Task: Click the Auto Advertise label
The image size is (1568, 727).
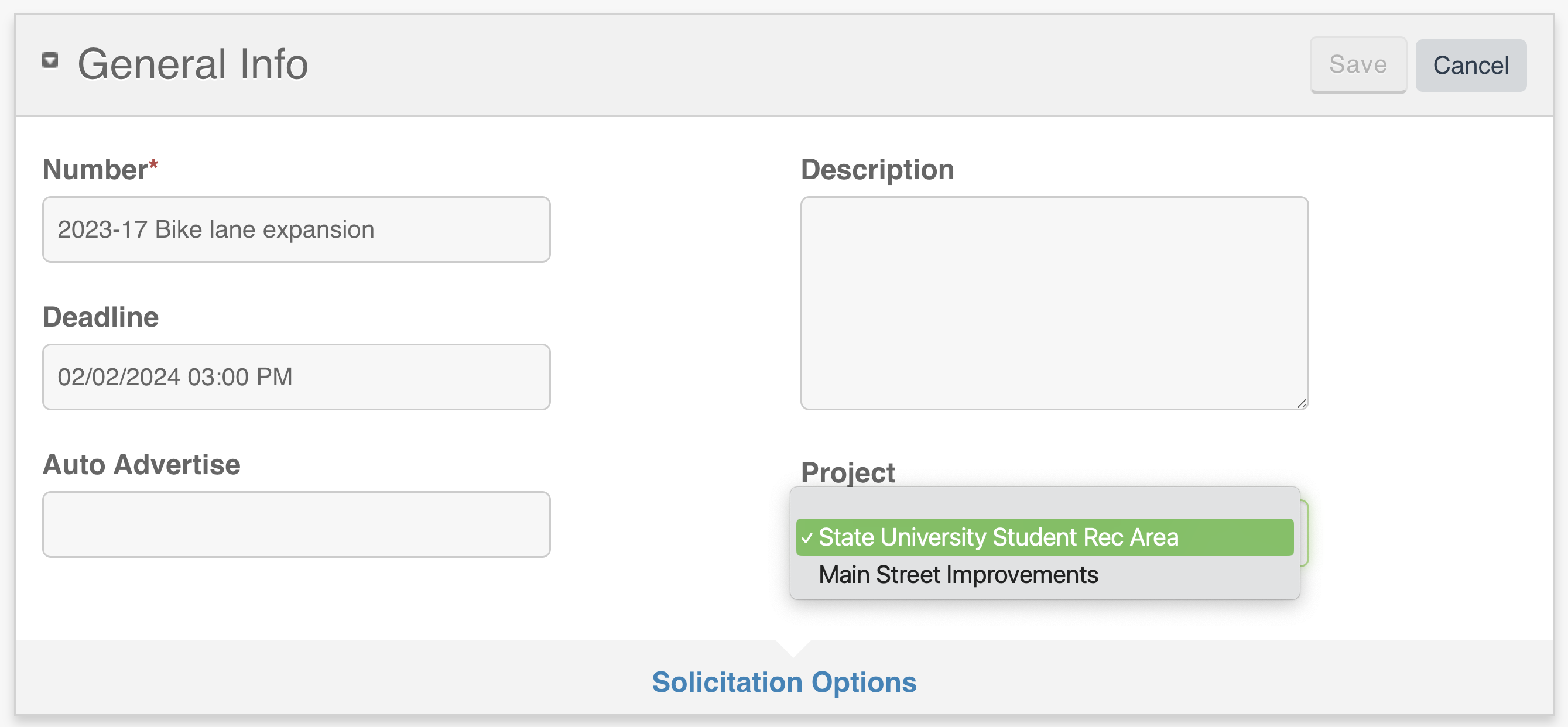Action: [x=141, y=464]
